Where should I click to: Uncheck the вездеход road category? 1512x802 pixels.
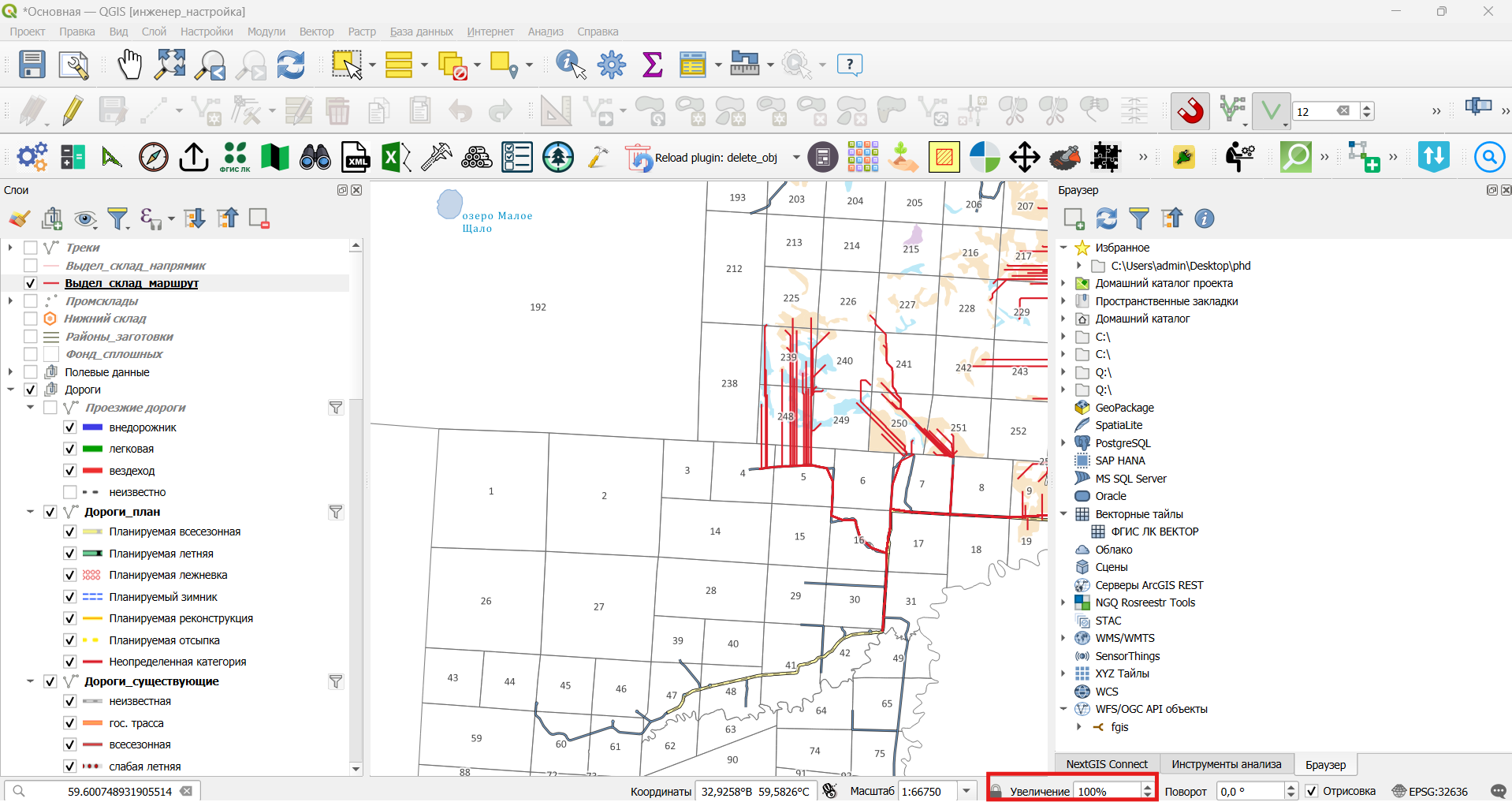tap(70, 471)
